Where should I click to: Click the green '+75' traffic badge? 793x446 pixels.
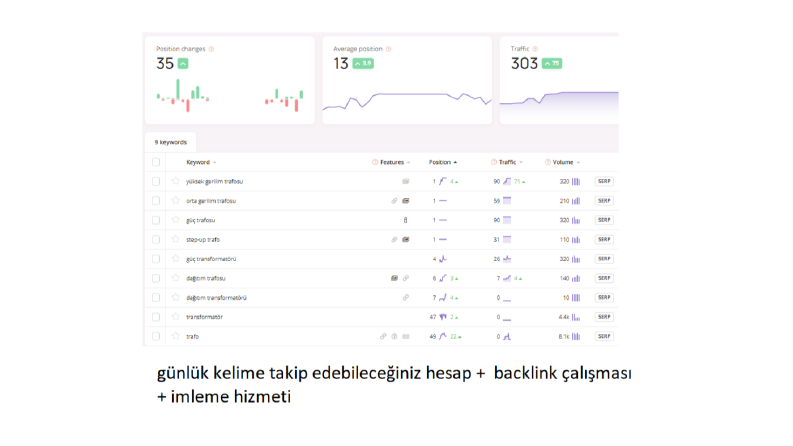(552, 63)
